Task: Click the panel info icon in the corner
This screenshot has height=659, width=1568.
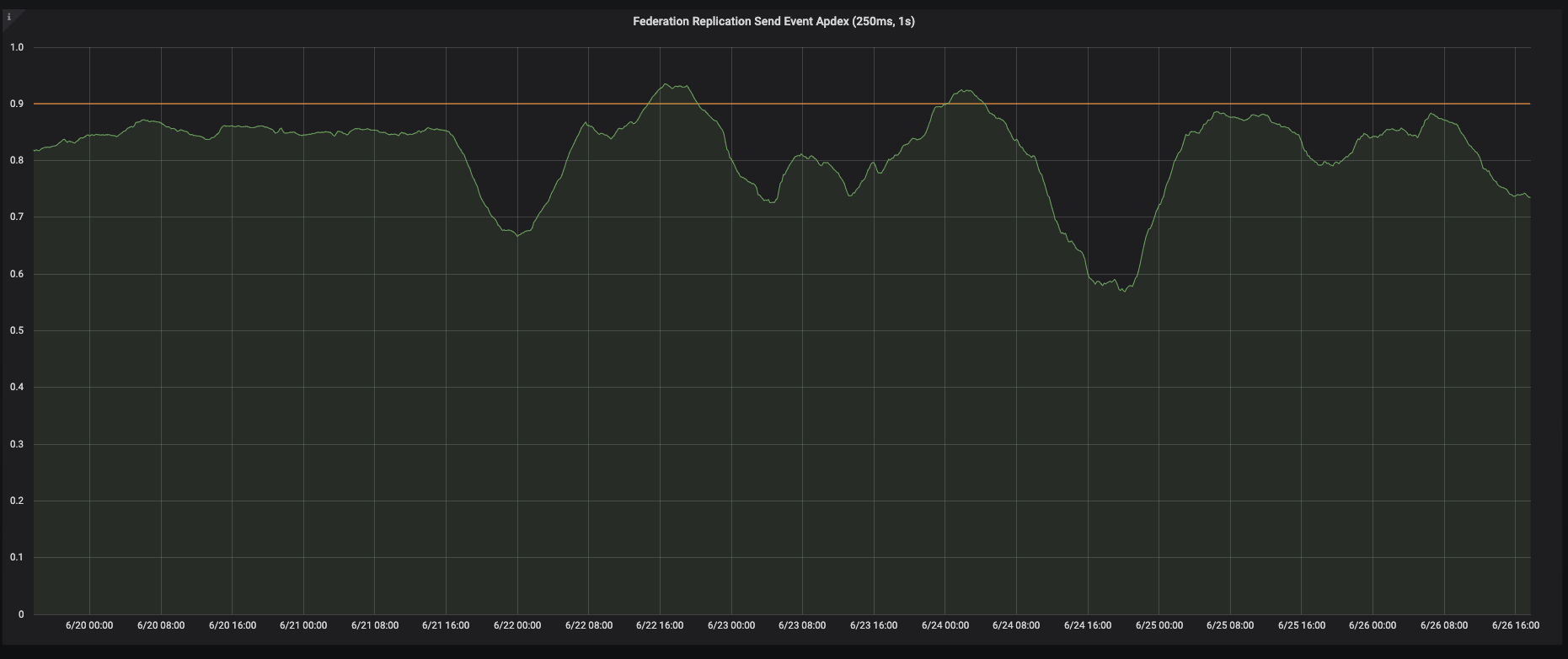Action: 9,17
